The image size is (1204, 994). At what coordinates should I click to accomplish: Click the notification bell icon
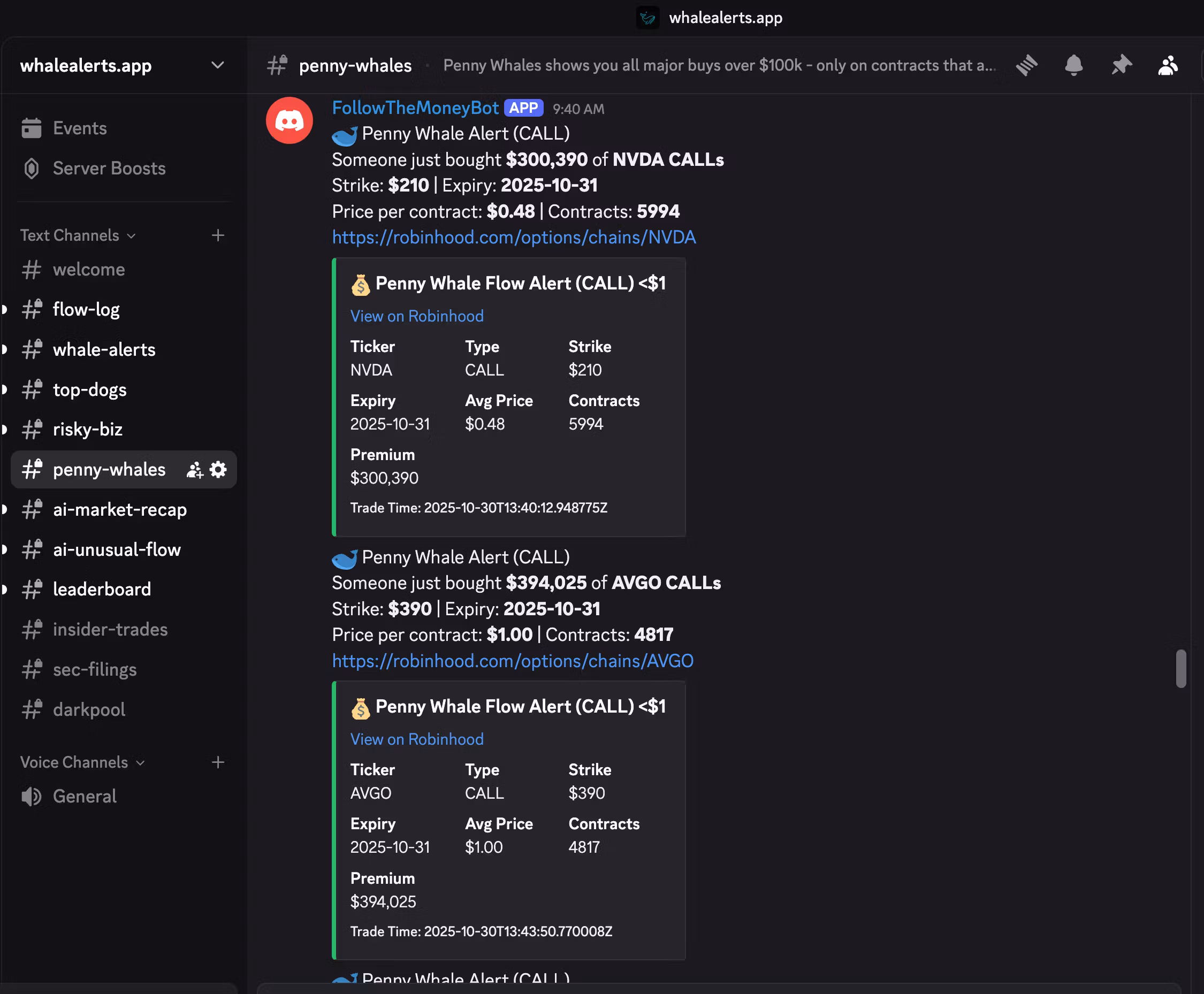click(1073, 65)
